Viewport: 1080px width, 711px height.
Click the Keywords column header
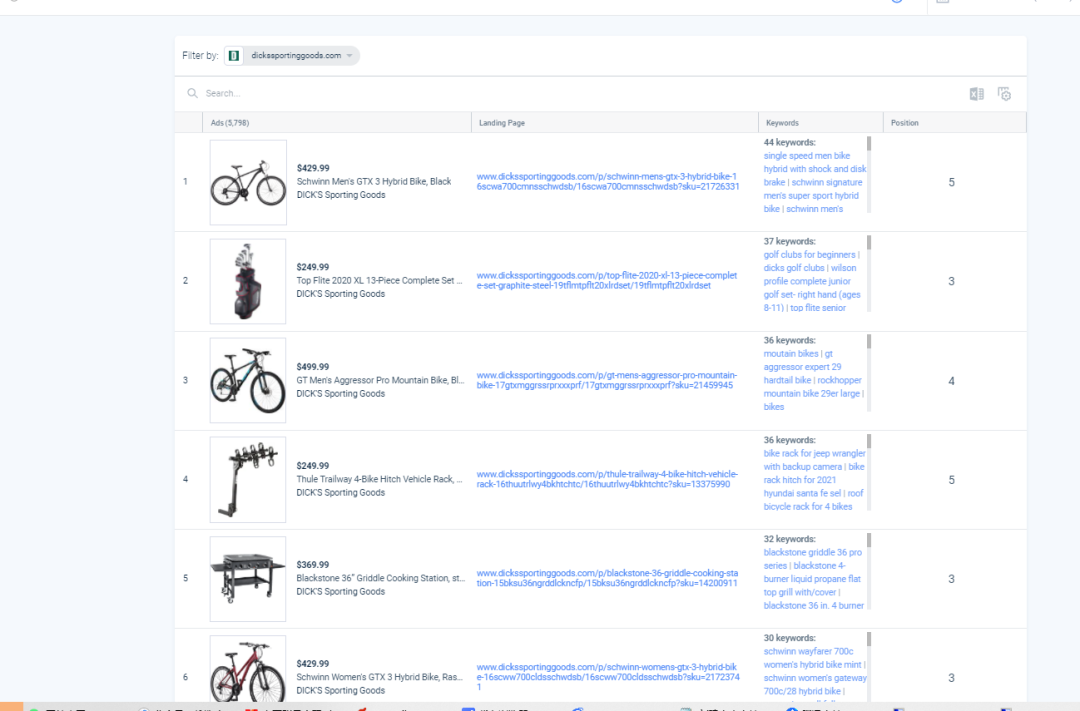point(782,123)
